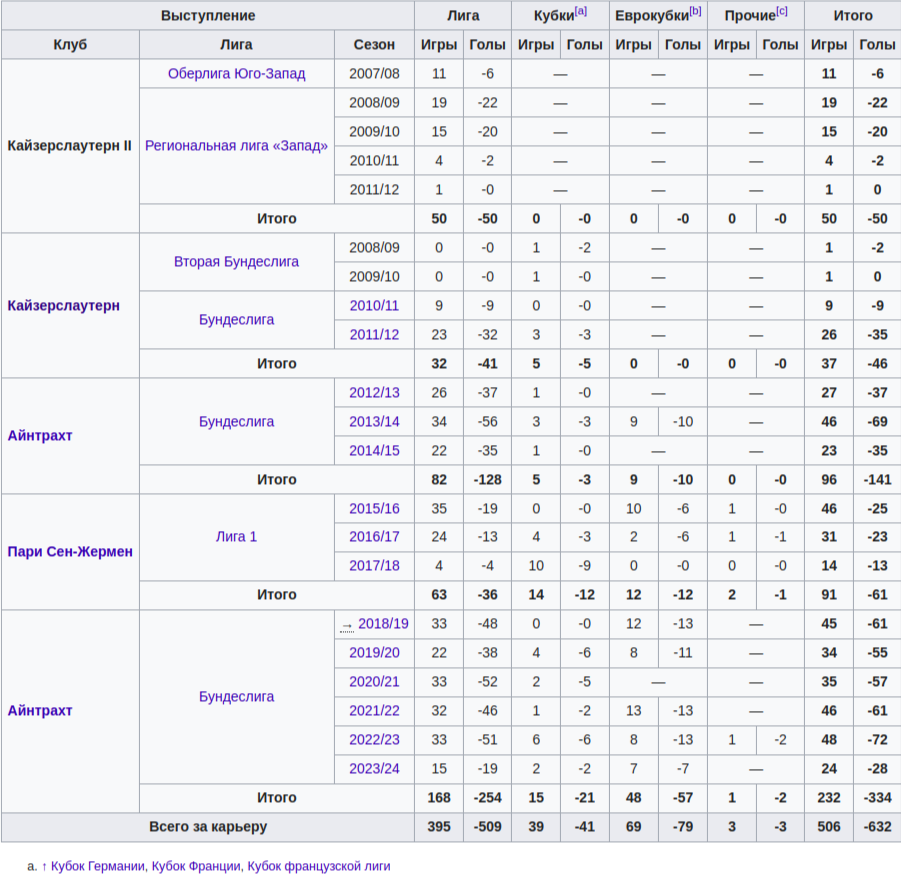Open the 2015/16 season link

coord(374,509)
